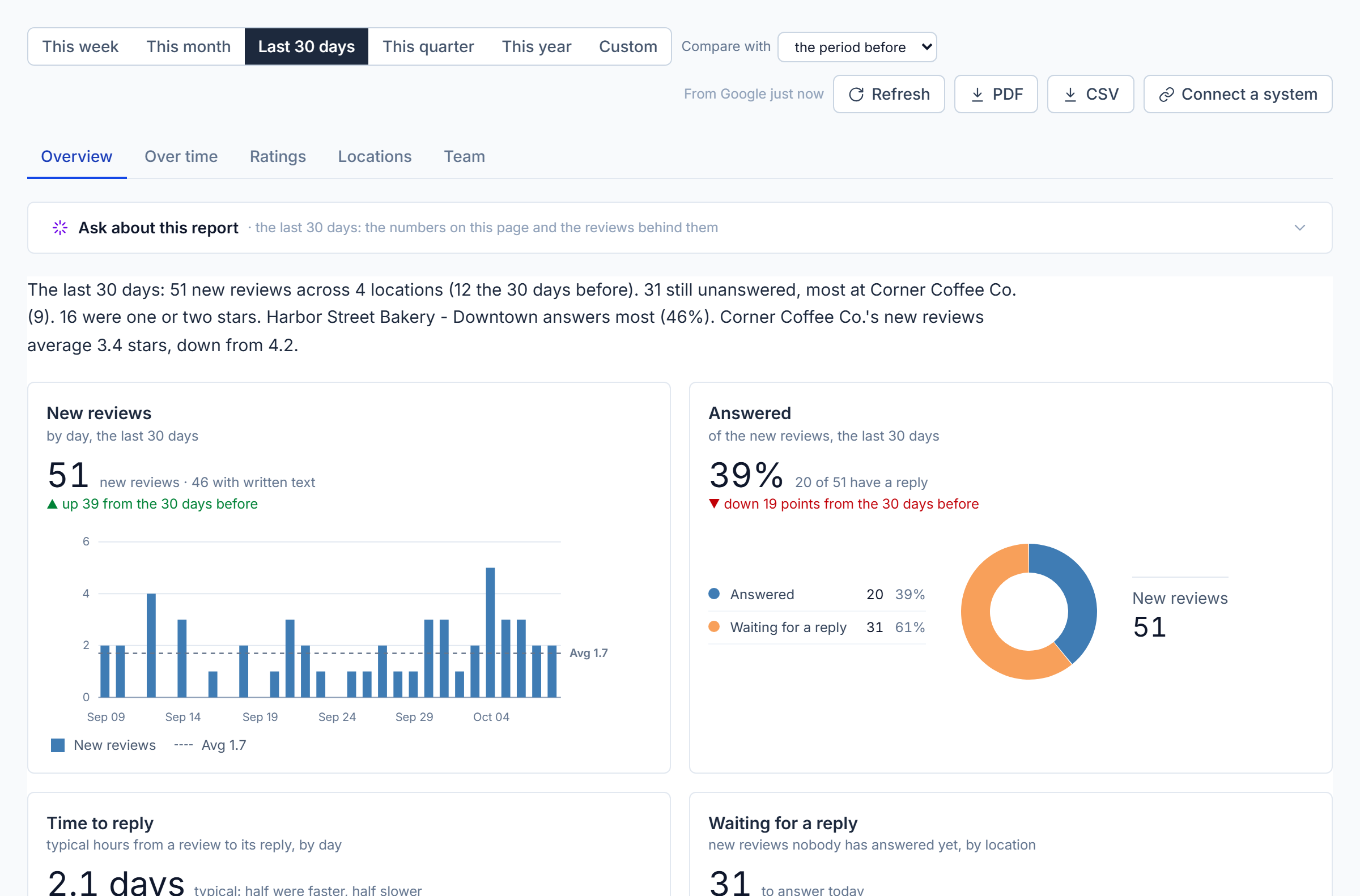This screenshot has width=1360, height=896.
Task: Click the refresh circular arrow icon
Action: [856, 94]
